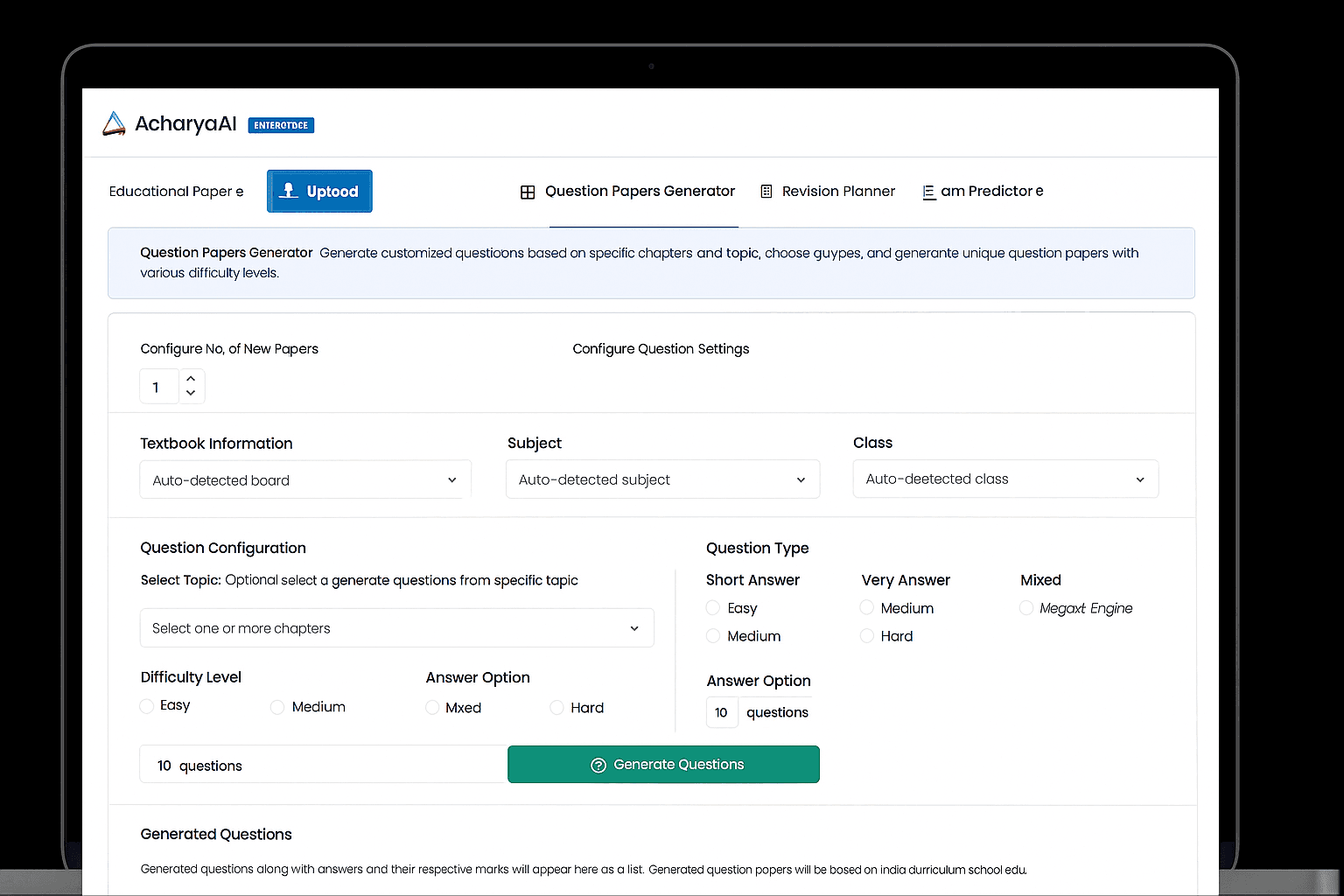Click the grid icon beside Question Papers Generator
This screenshot has width=1344, height=896.
point(528,192)
